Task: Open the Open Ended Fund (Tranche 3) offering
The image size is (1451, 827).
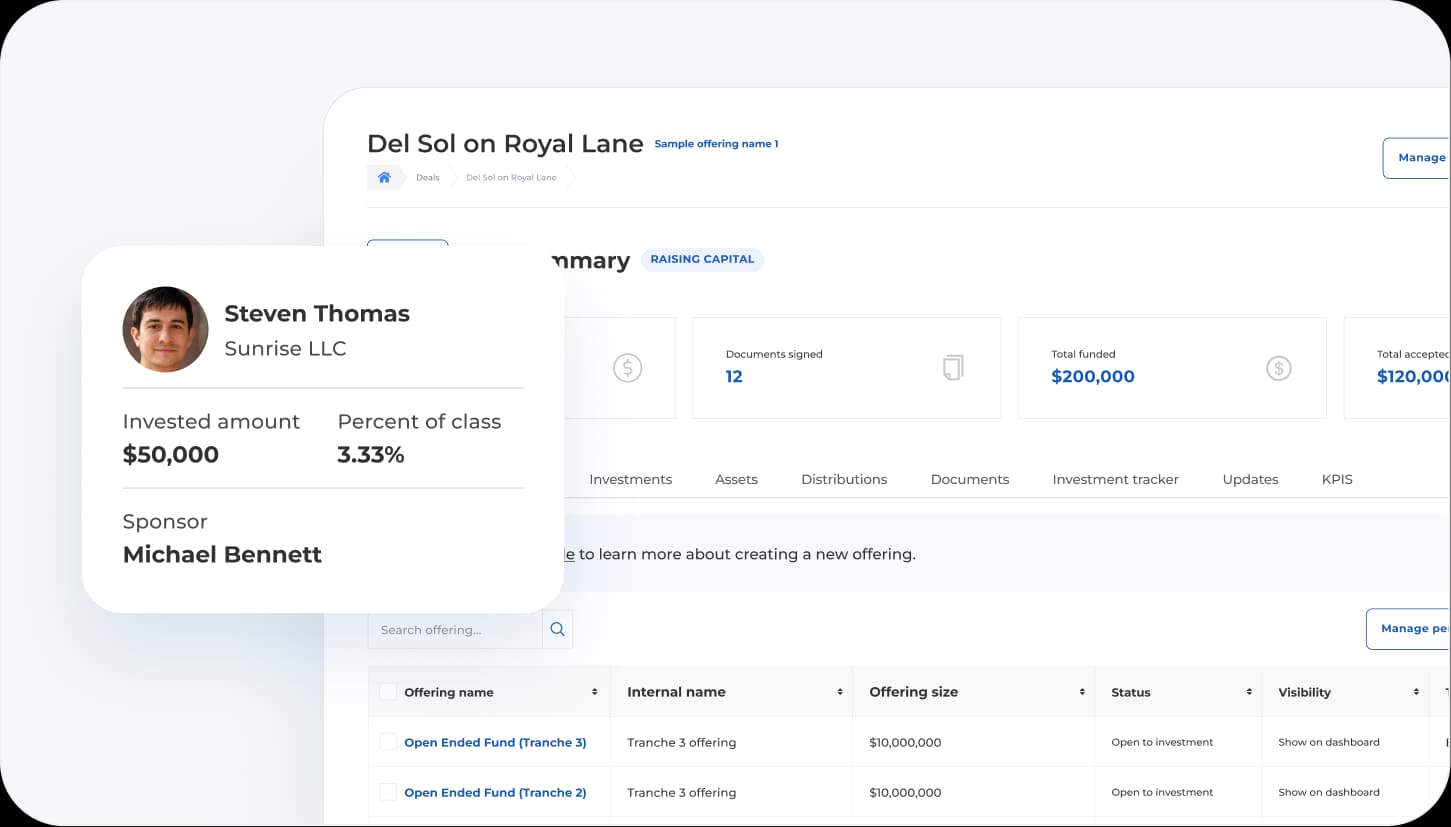Action: 495,742
